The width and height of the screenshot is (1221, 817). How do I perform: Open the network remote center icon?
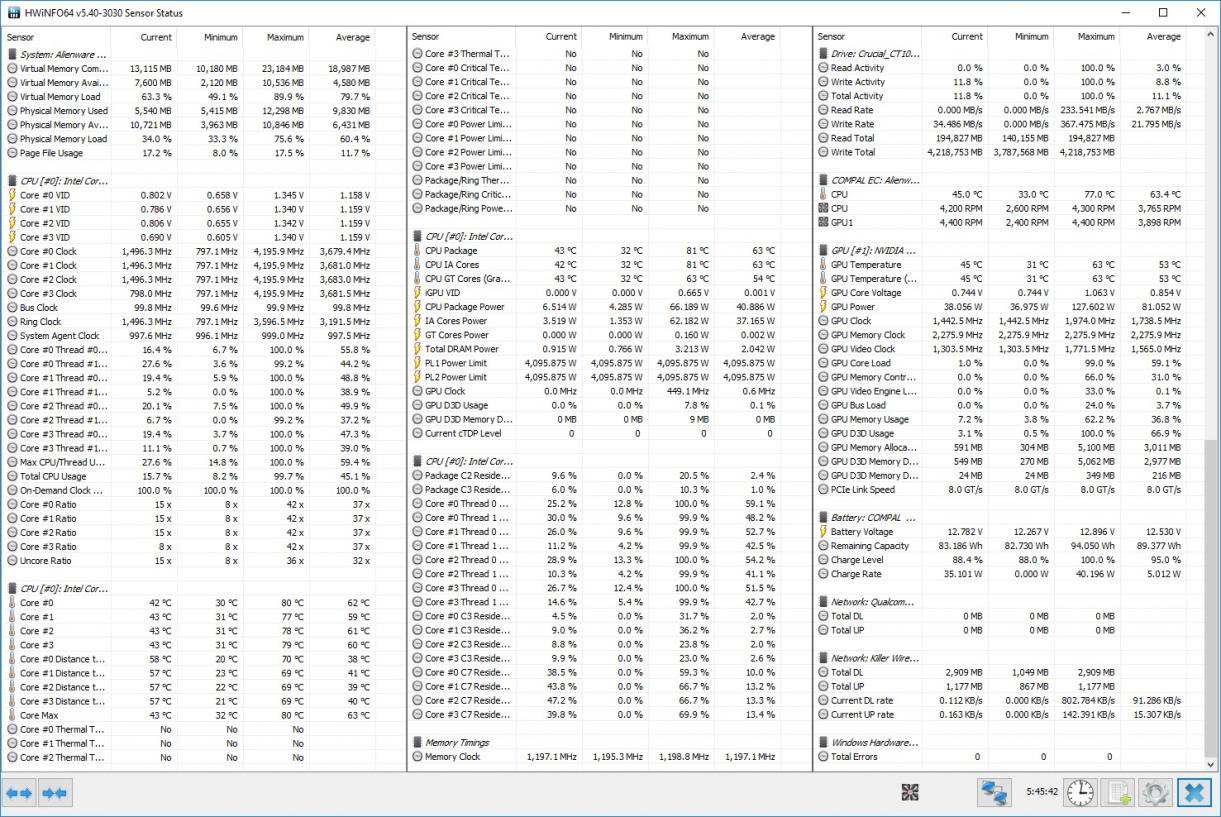click(994, 793)
